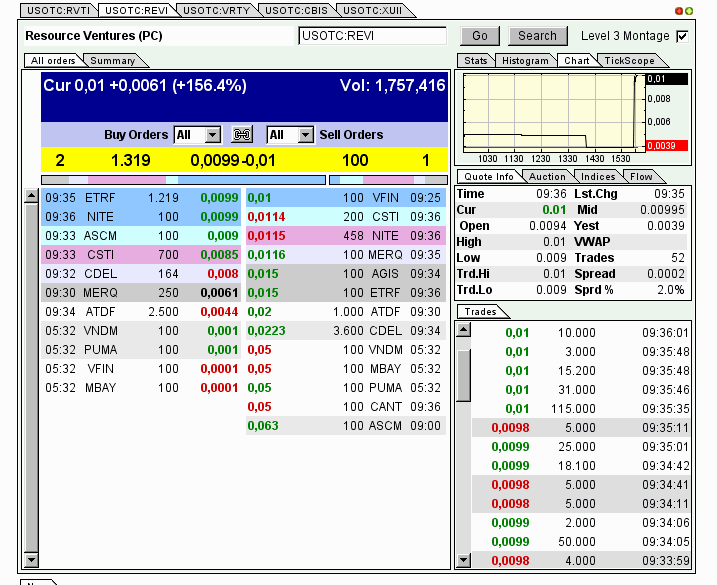Select the Trades tab
This screenshot has height=585, width=717.
pyautogui.click(x=480, y=311)
